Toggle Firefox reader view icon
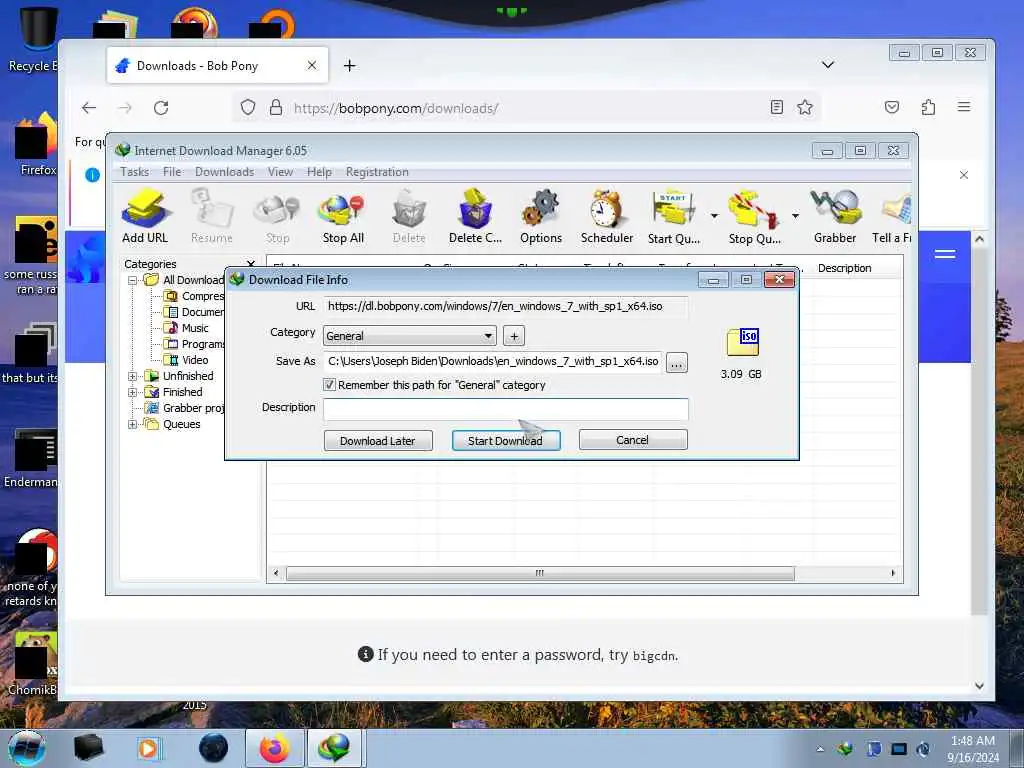 click(x=776, y=107)
